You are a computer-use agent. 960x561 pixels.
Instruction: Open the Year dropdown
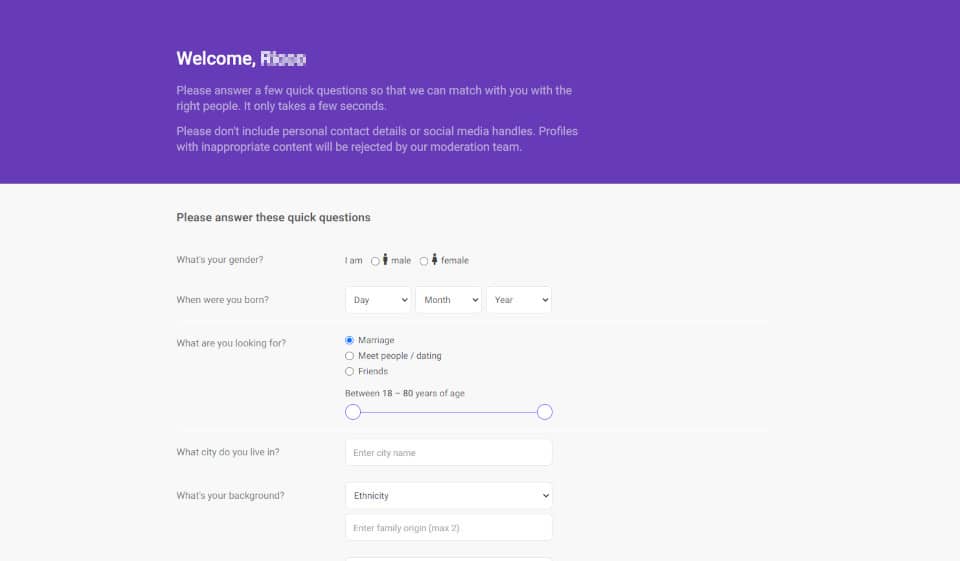point(519,300)
